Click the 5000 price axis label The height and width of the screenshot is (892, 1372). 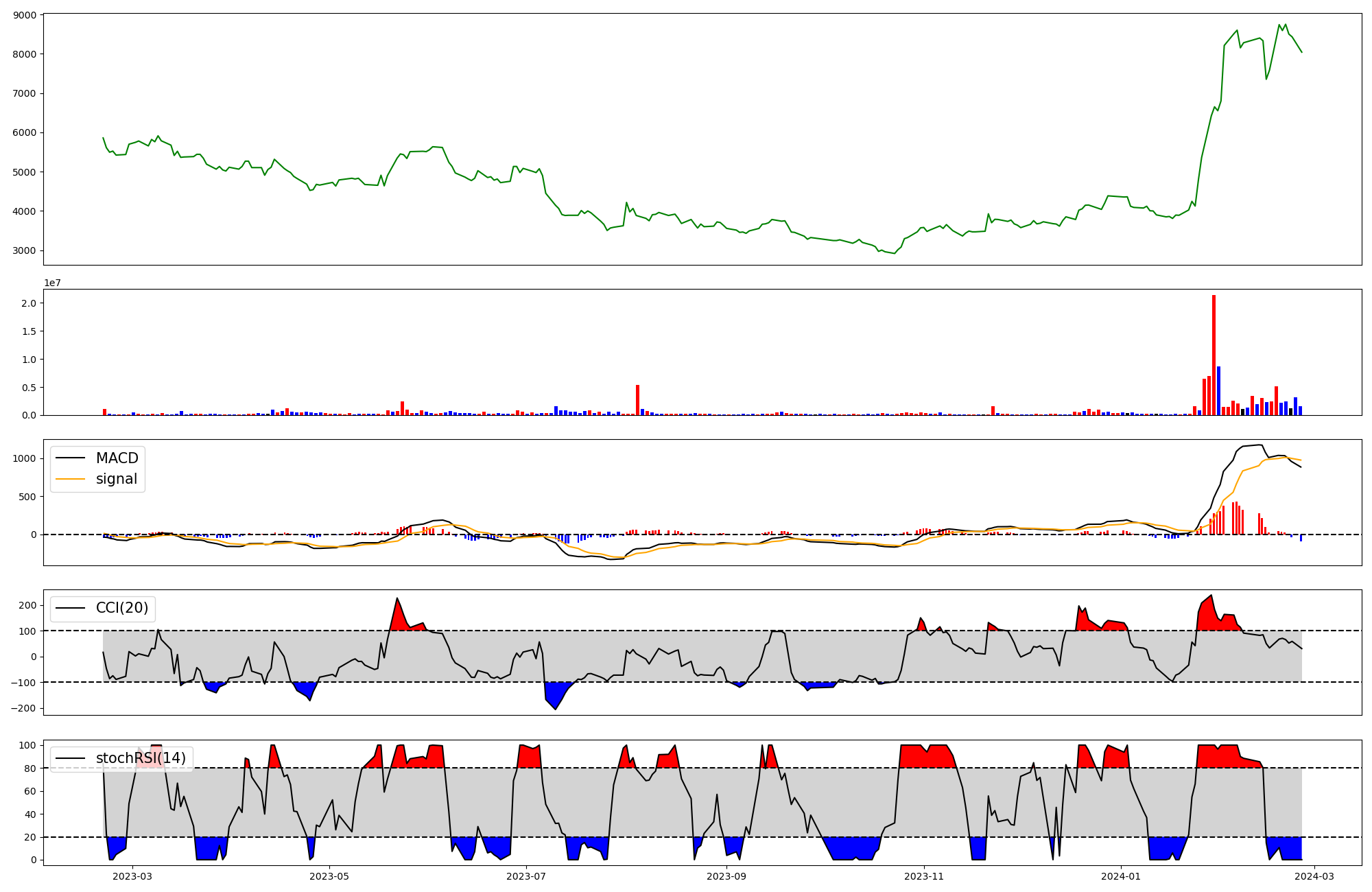[25, 172]
